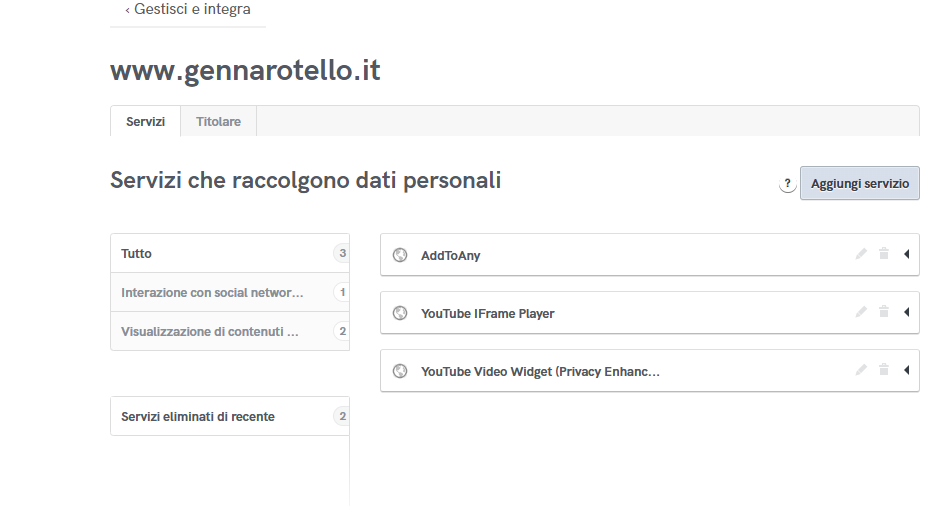Switch to the Titolare tab
Viewport: 947px width, 506px height.
tap(218, 121)
